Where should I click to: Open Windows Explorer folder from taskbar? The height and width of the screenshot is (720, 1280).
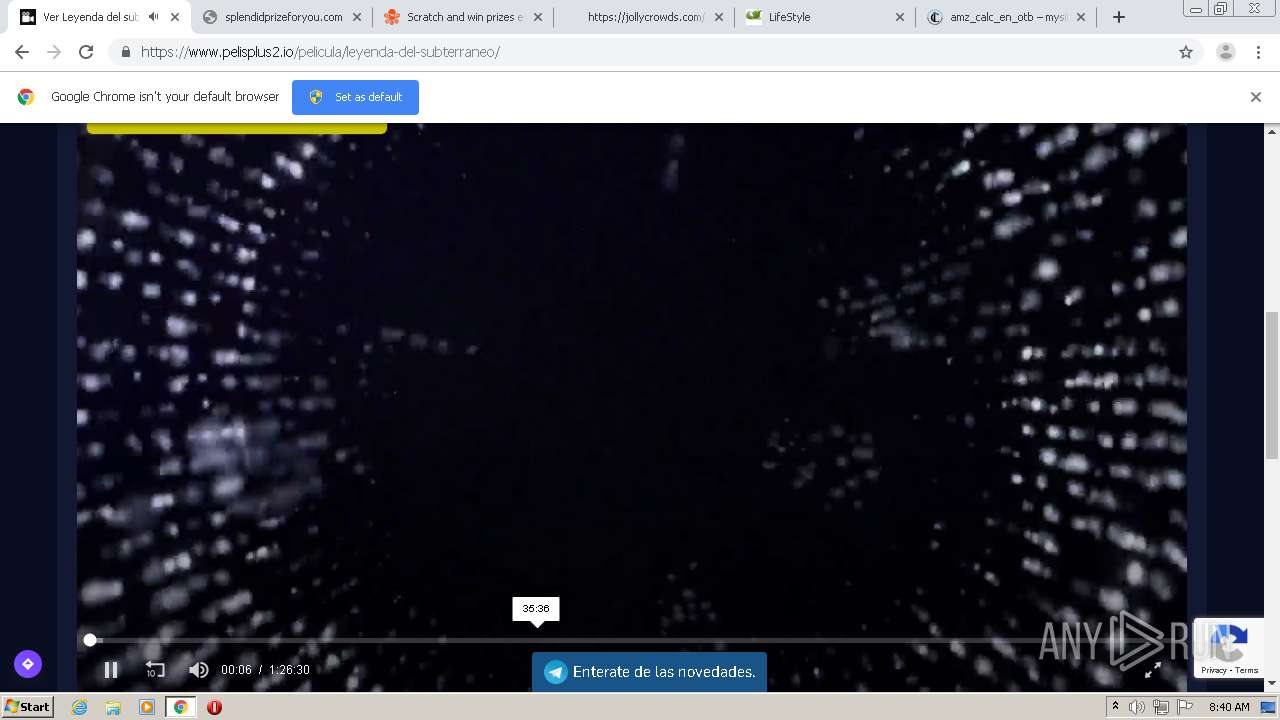[x=113, y=707]
